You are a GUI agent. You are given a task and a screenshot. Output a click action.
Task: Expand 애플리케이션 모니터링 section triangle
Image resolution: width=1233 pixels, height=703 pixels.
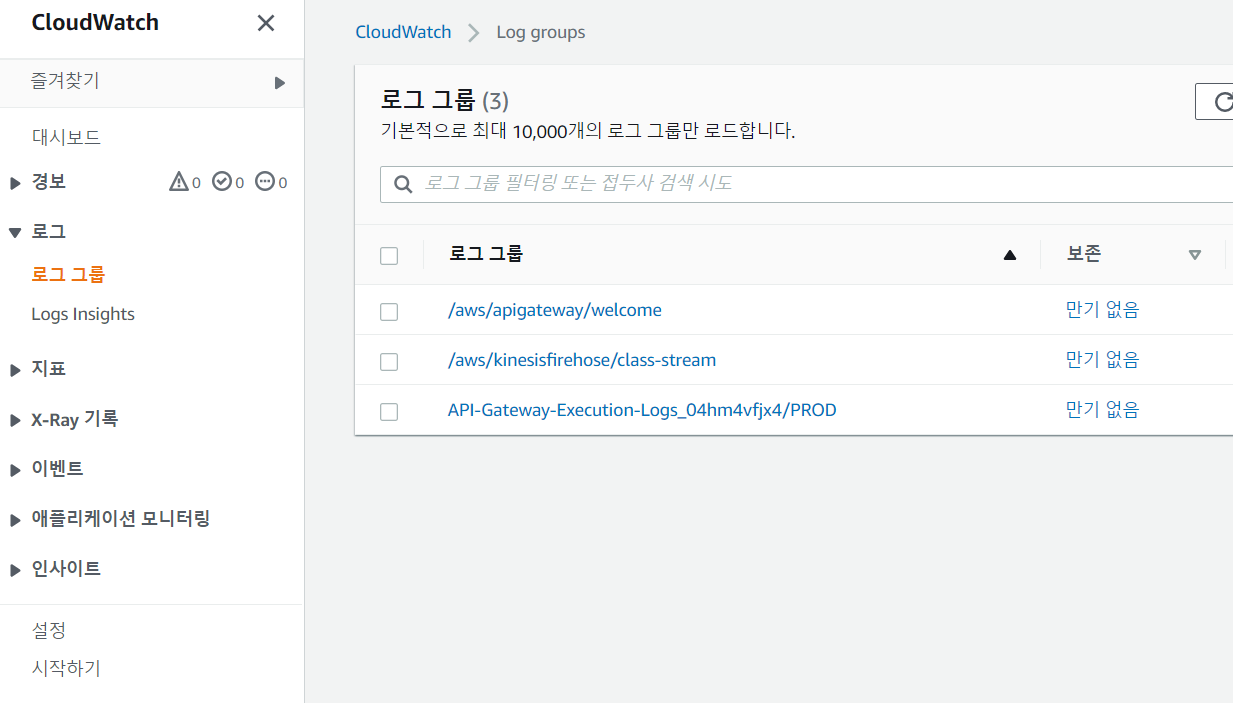coord(15,520)
